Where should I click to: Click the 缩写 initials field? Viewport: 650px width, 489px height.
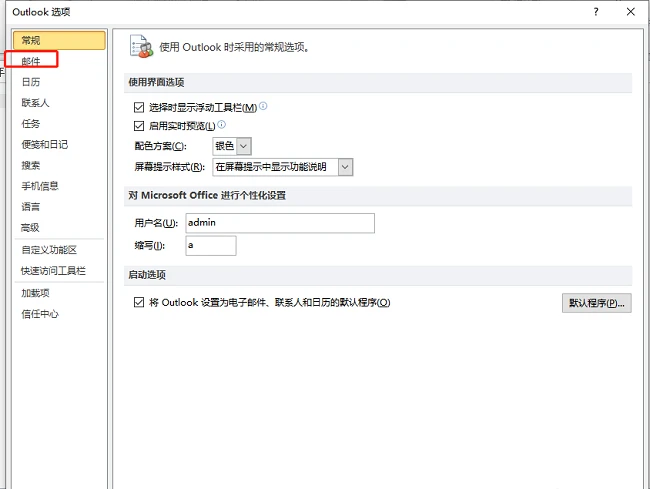coord(211,245)
